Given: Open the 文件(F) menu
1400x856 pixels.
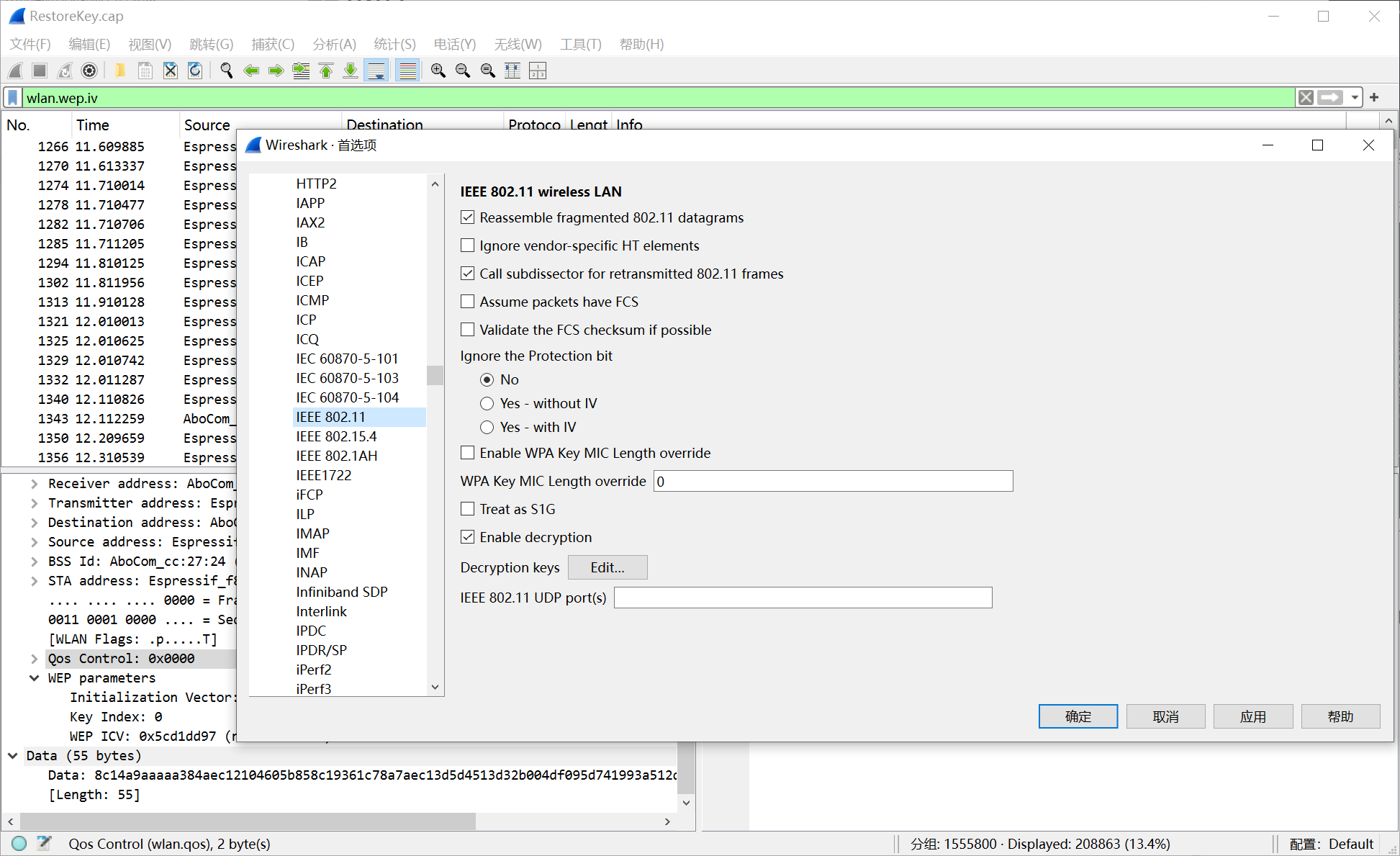Looking at the screenshot, I should [x=30, y=44].
